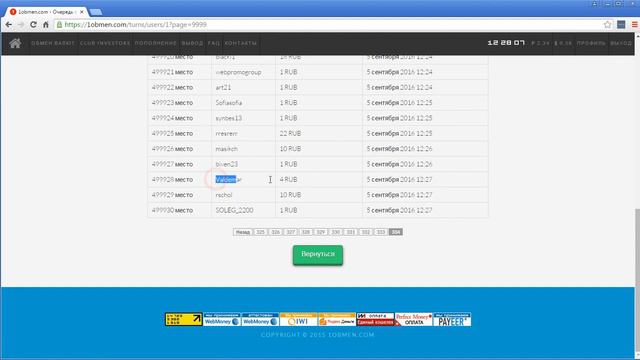This screenshot has height=360, width=640.
Task: Go to pagination page 331
Action: pos(351,232)
